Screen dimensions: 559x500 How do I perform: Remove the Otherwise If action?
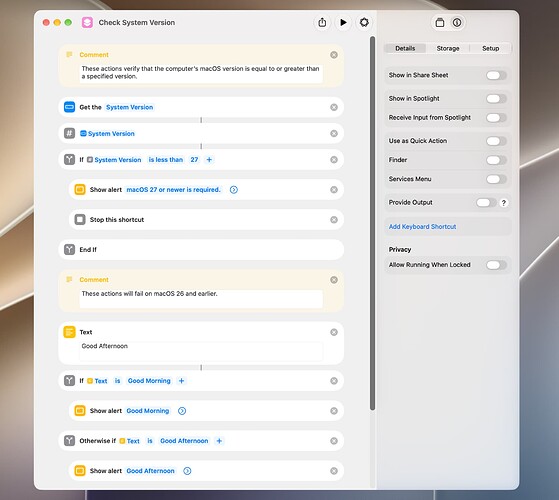point(334,441)
